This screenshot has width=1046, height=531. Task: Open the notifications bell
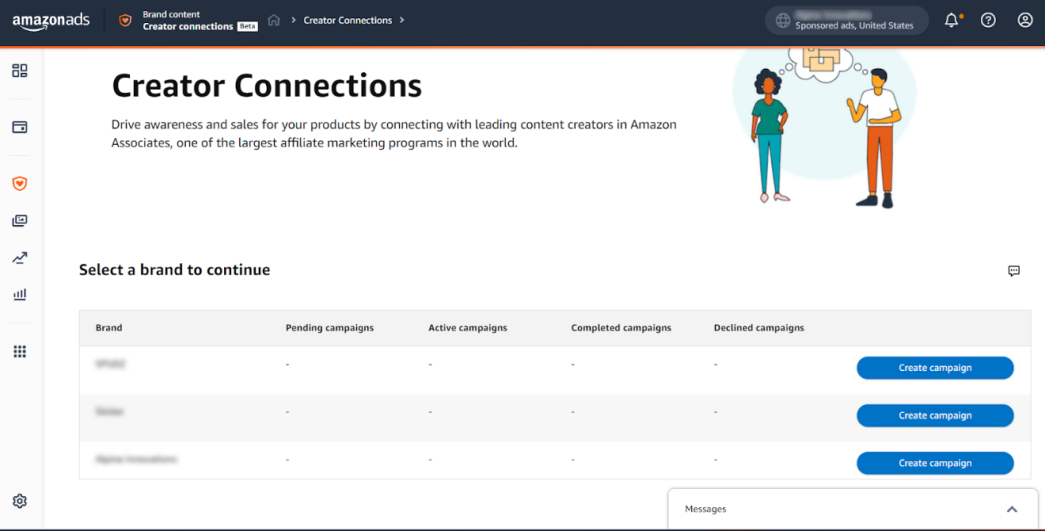coord(952,20)
